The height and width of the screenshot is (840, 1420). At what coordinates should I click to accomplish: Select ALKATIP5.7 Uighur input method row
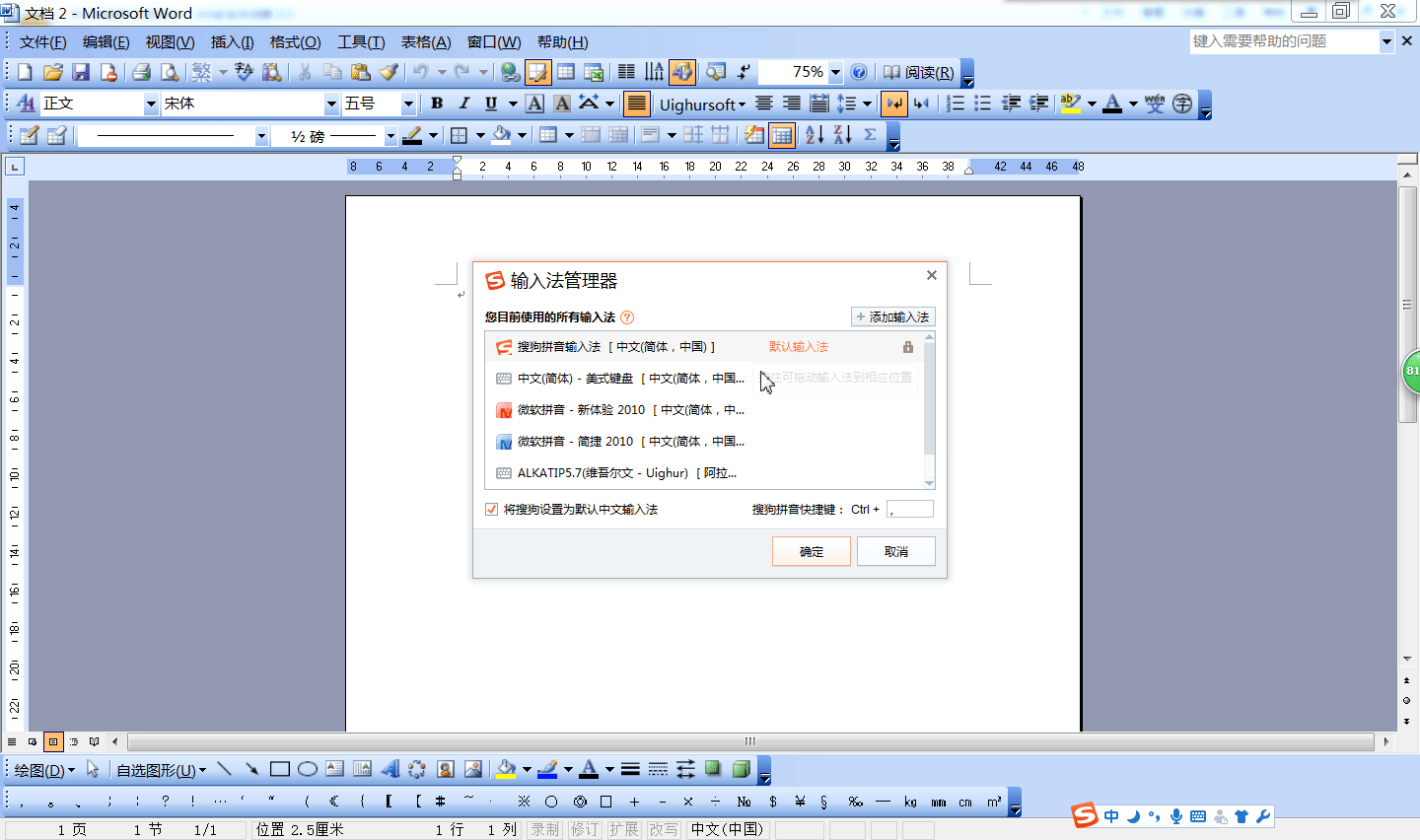tap(704, 473)
